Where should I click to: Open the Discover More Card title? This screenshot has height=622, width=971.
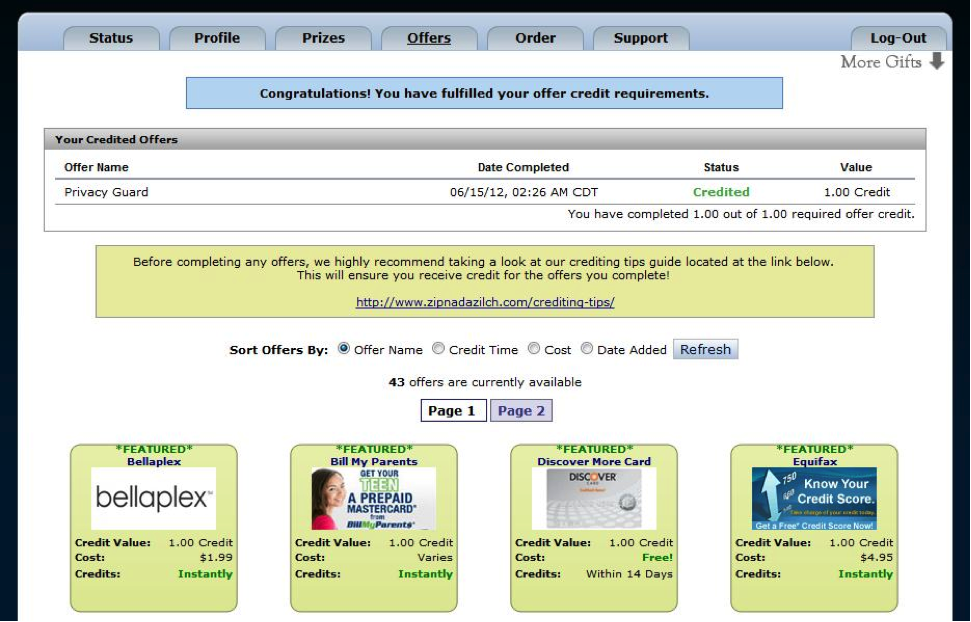point(594,462)
